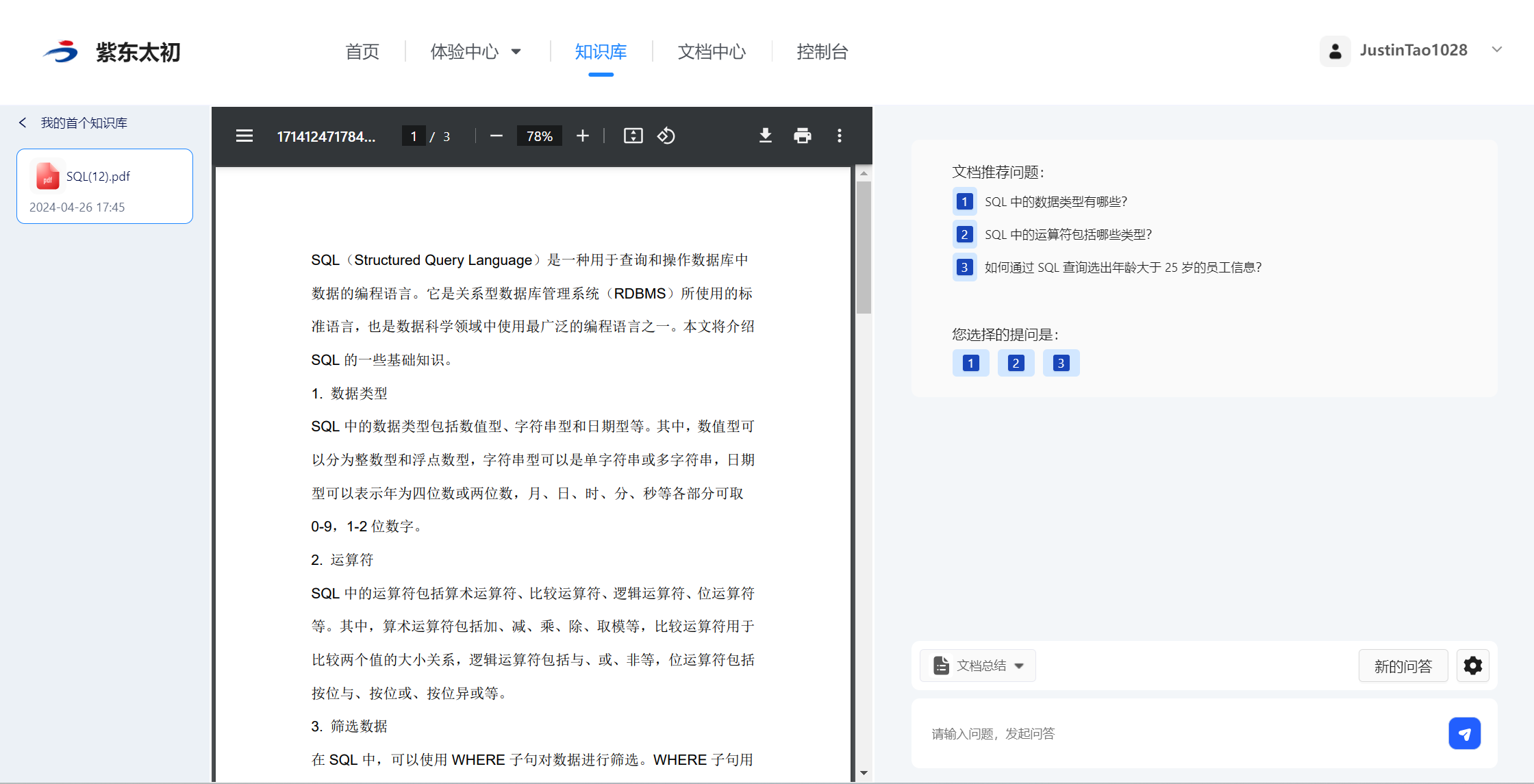Download the PDF document

(x=766, y=136)
